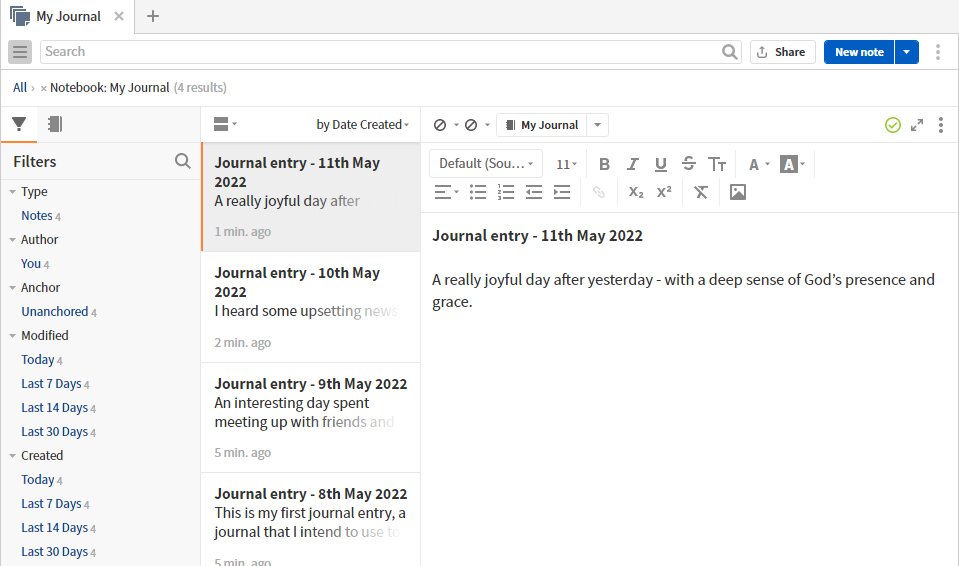Open the notebook selector dropdown arrow
The width and height of the screenshot is (959, 566).
tap(598, 125)
